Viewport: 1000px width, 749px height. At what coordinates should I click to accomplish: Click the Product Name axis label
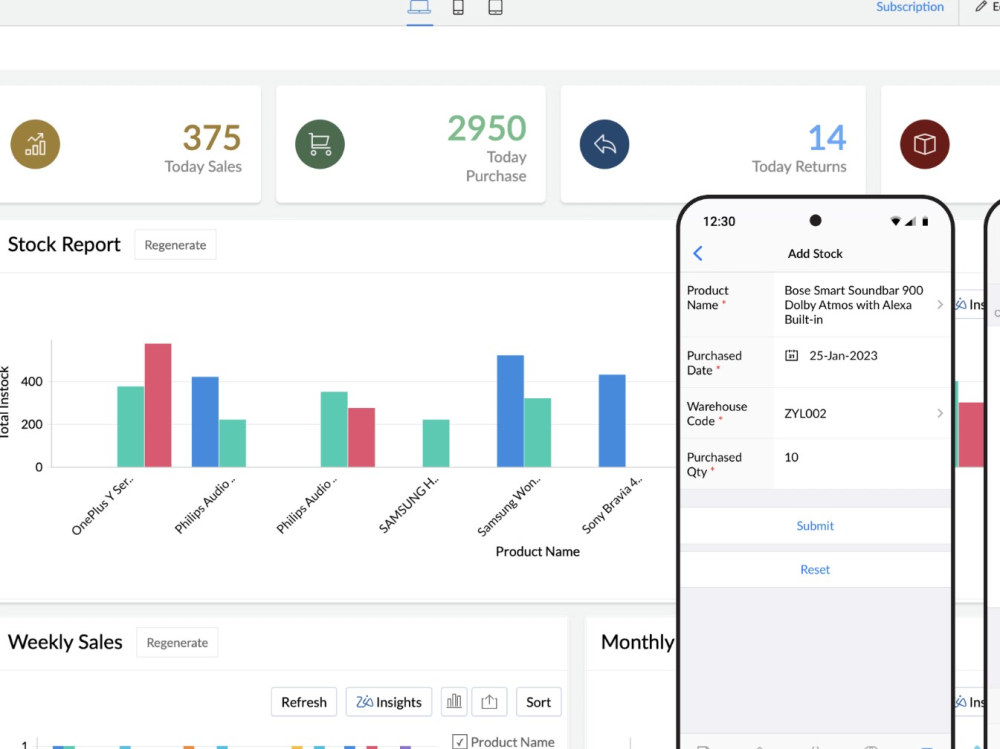coord(538,551)
